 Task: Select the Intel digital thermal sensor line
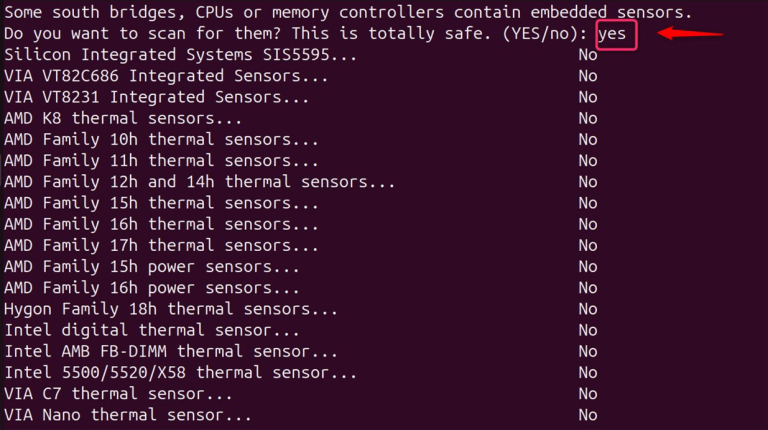152,330
